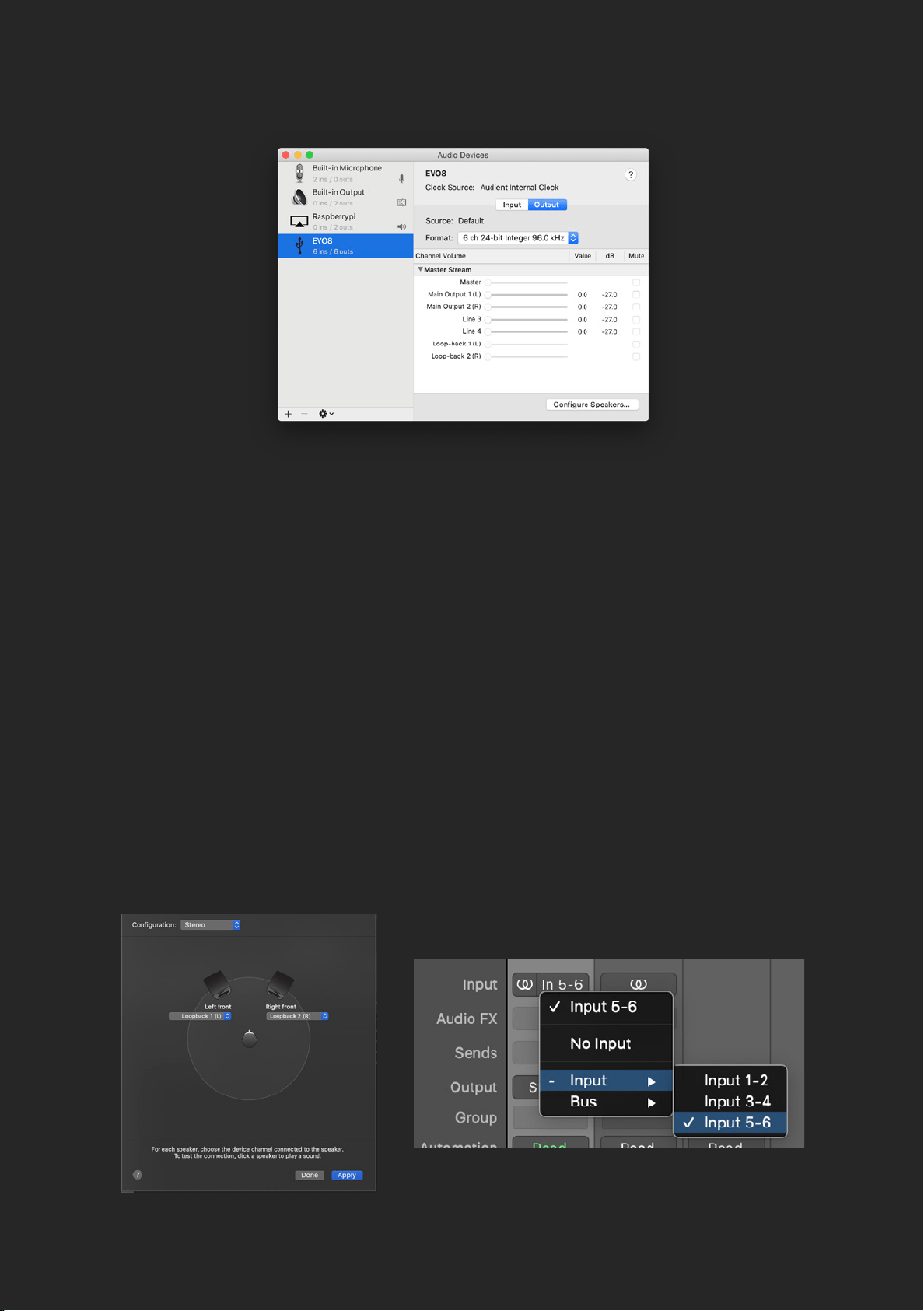Toggle stereo format on In 5-6 channel
Viewport: 924px width, 1311px height.
pos(525,984)
